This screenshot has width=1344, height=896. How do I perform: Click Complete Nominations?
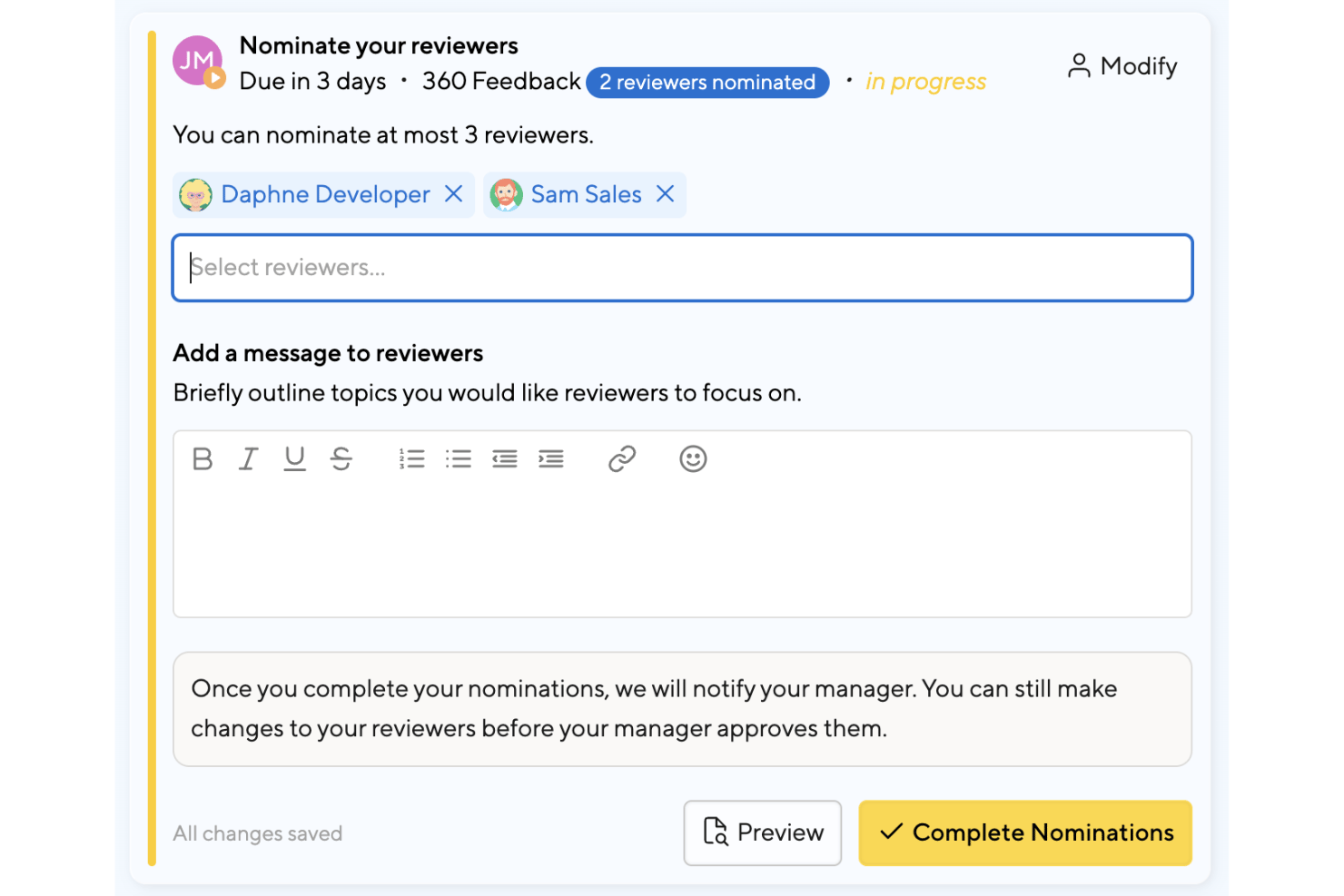click(1025, 832)
